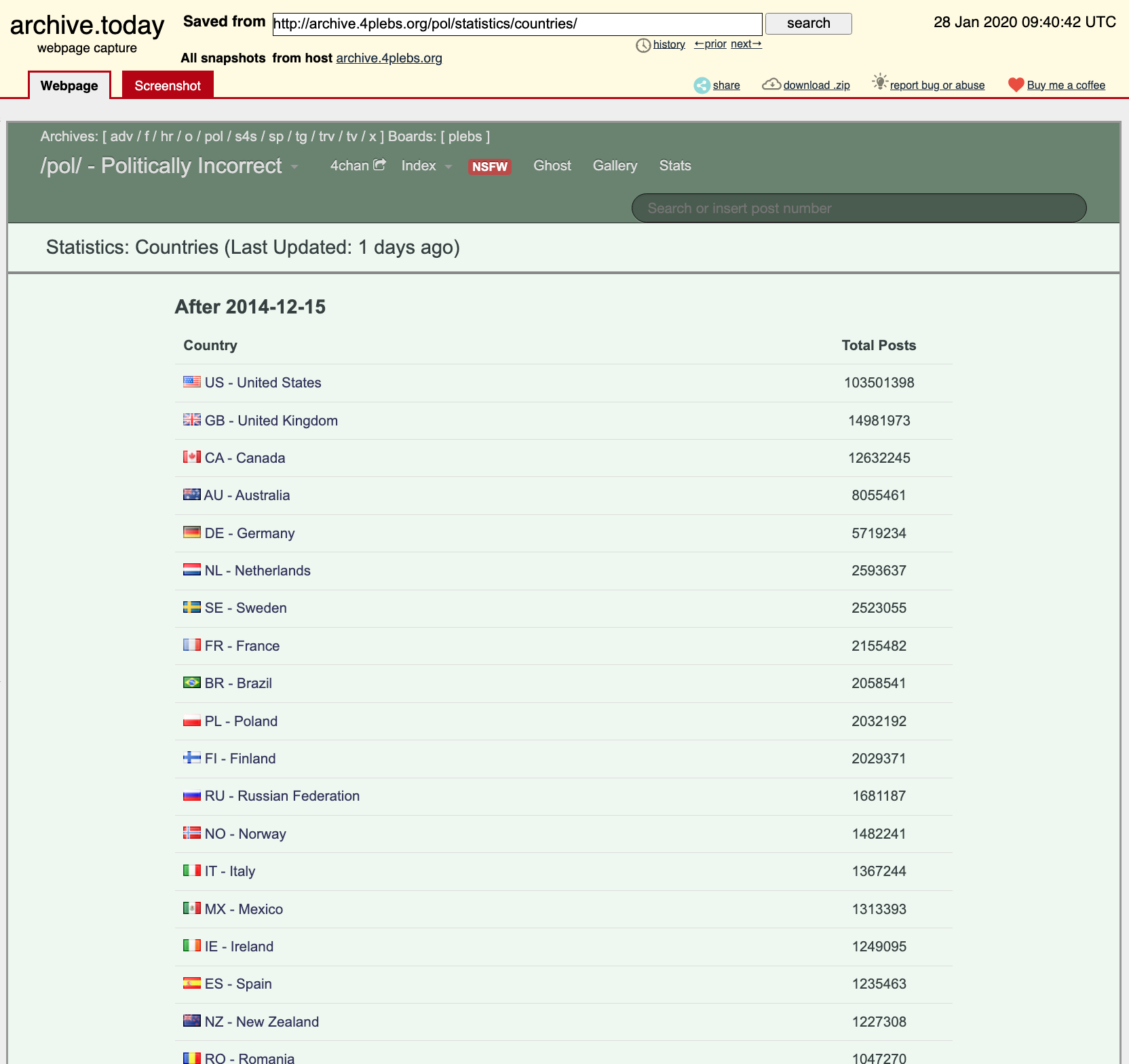Click the Poland flag icon
The image size is (1129, 1064).
(192, 721)
